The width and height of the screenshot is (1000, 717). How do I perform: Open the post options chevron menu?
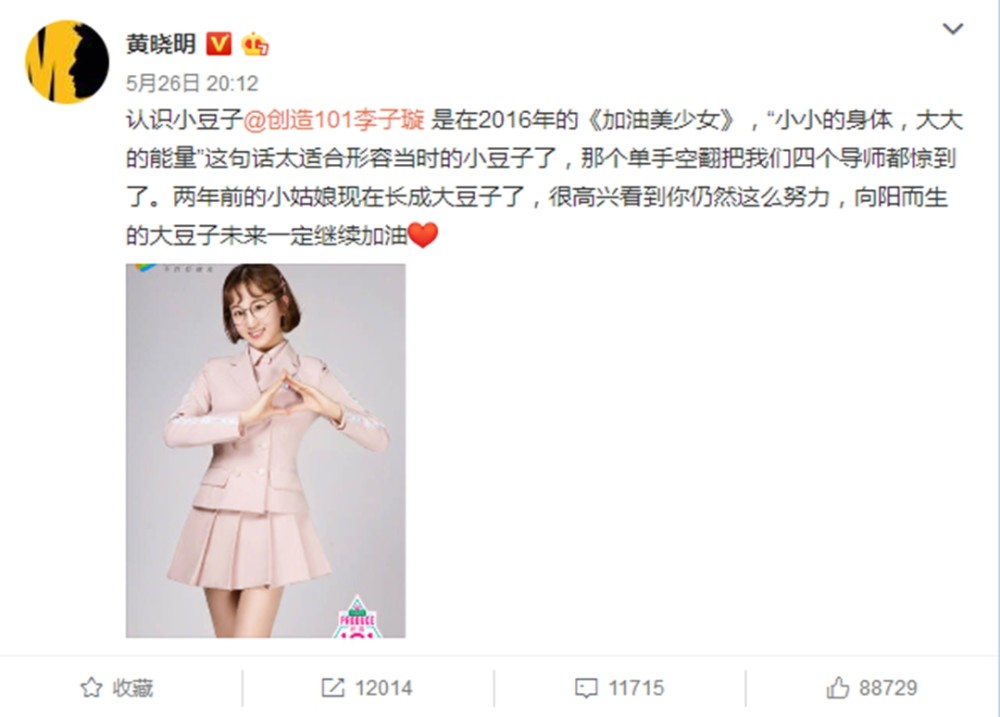953,29
